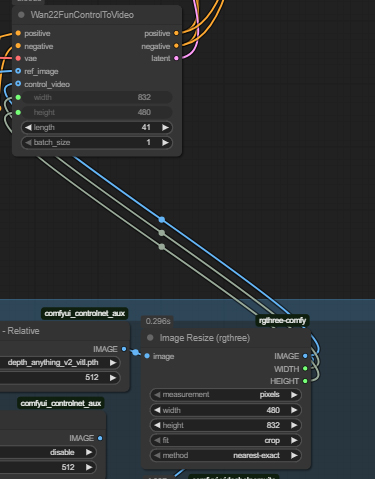The width and height of the screenshot is (375, 479).
Task: Increase batch_size with the right arrow
Action: click(x=165, y=142)
